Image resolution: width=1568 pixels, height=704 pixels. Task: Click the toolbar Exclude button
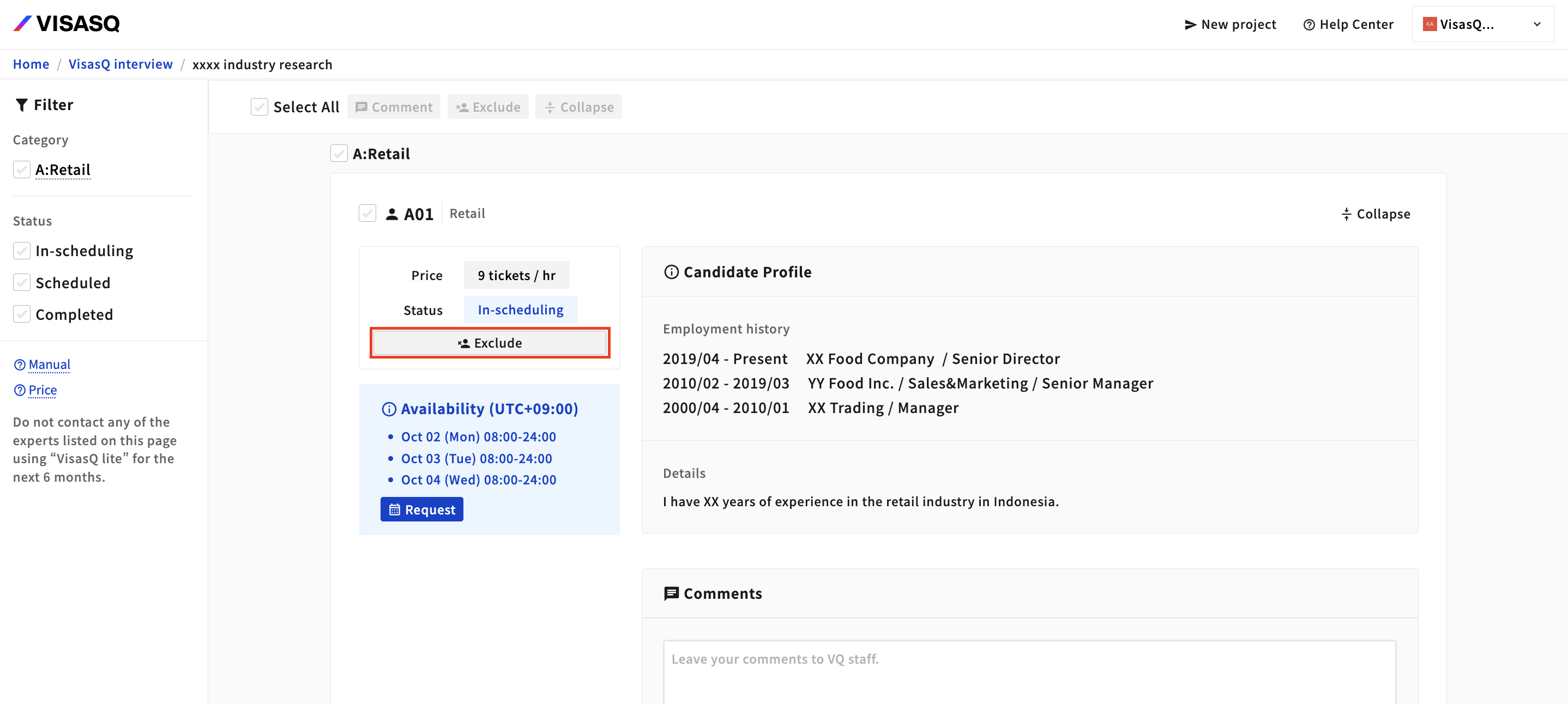point(488,106)
